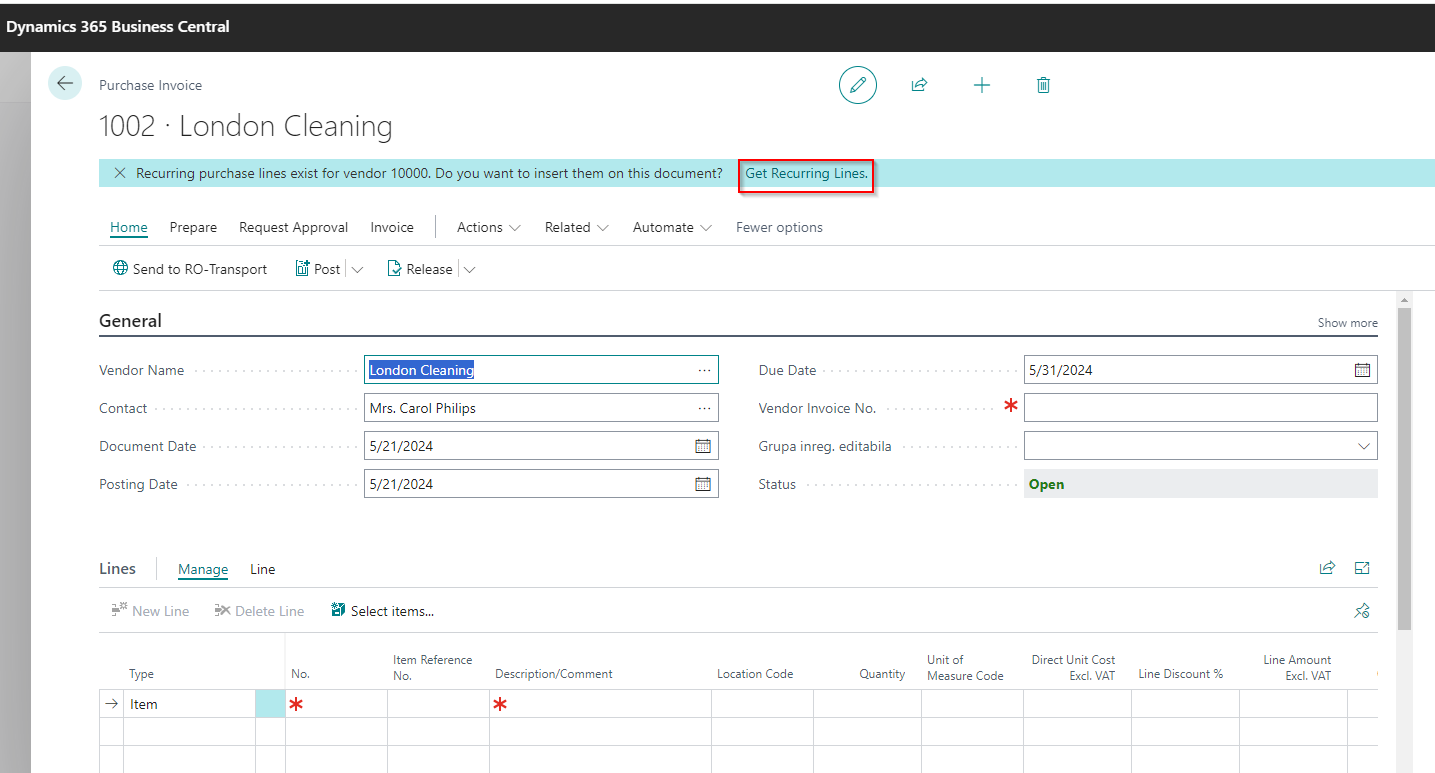Click Fewer options
1435x773 pixels.
click(x=779, y=227)
